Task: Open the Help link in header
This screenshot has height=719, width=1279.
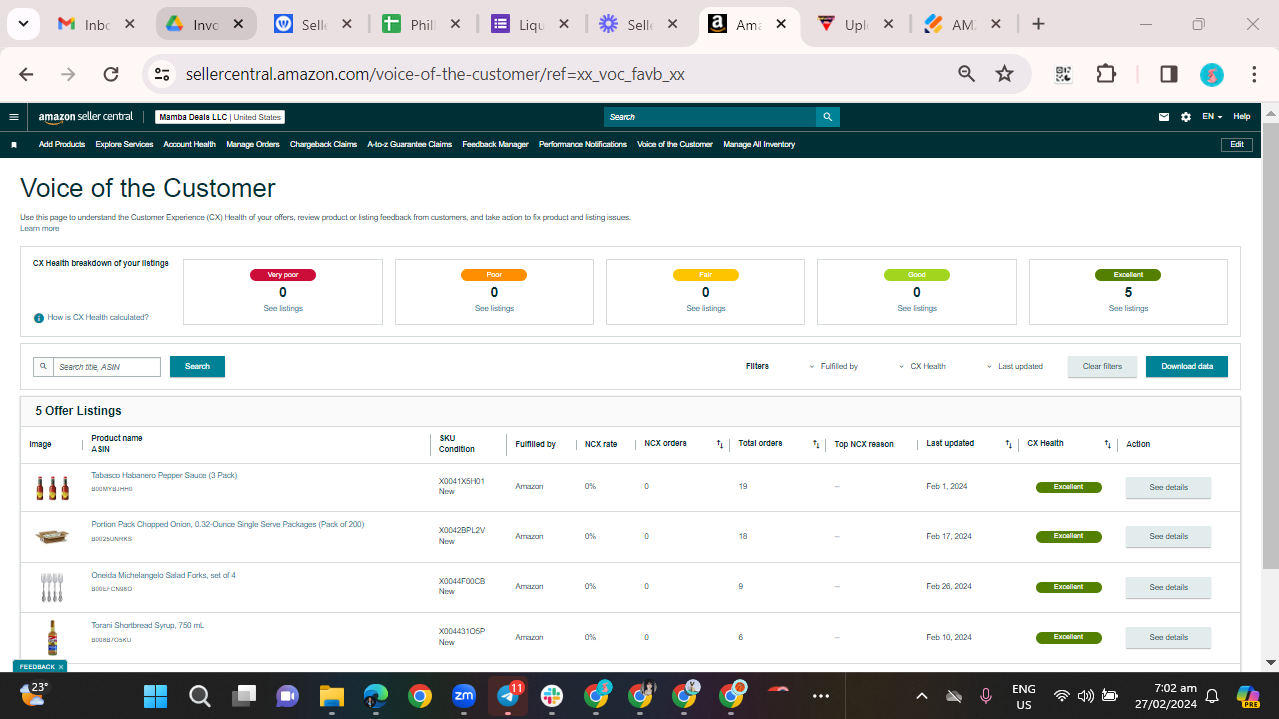Action: (x=1241, y=117)
